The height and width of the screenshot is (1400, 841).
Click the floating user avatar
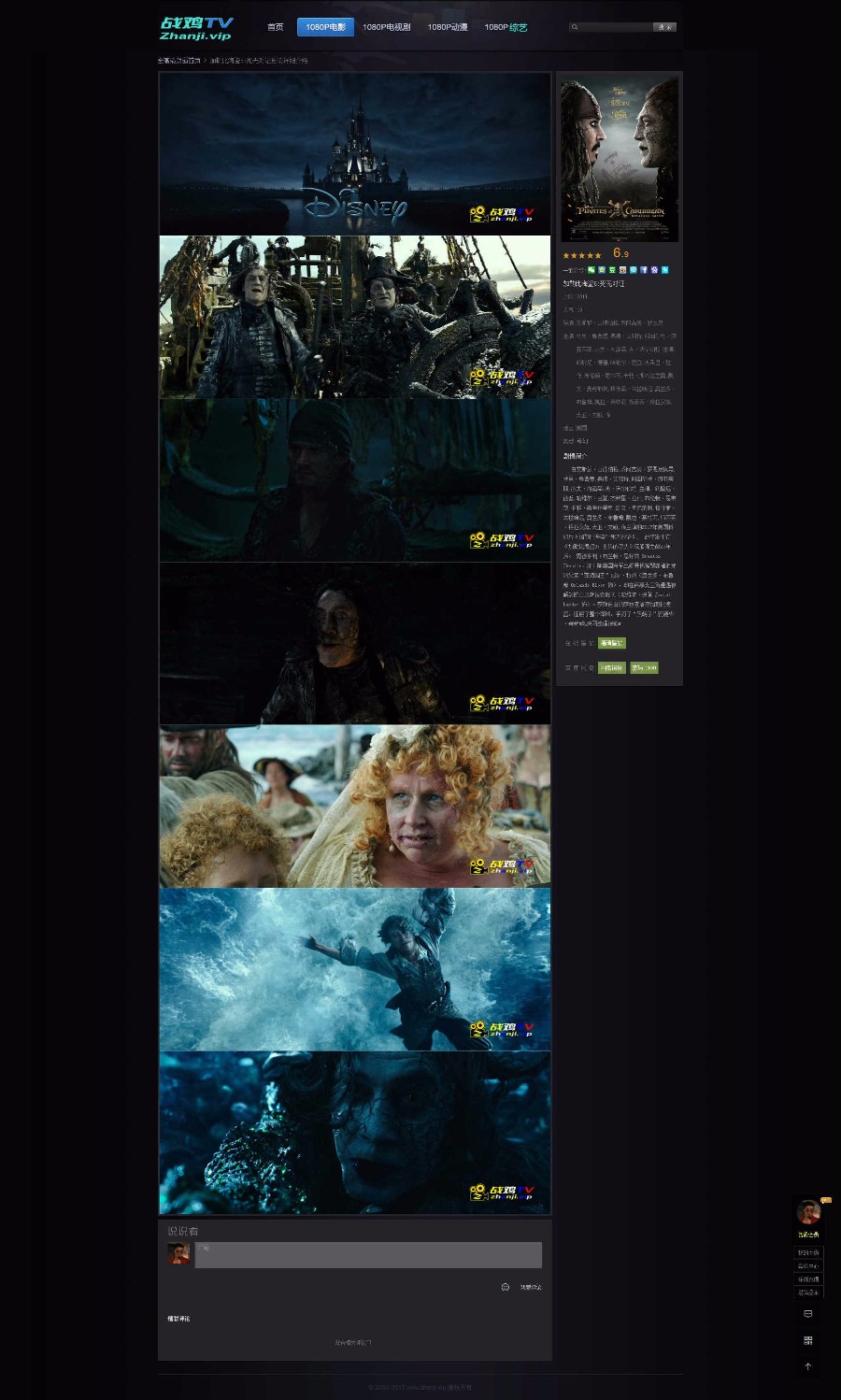[x=808, y=1212]
